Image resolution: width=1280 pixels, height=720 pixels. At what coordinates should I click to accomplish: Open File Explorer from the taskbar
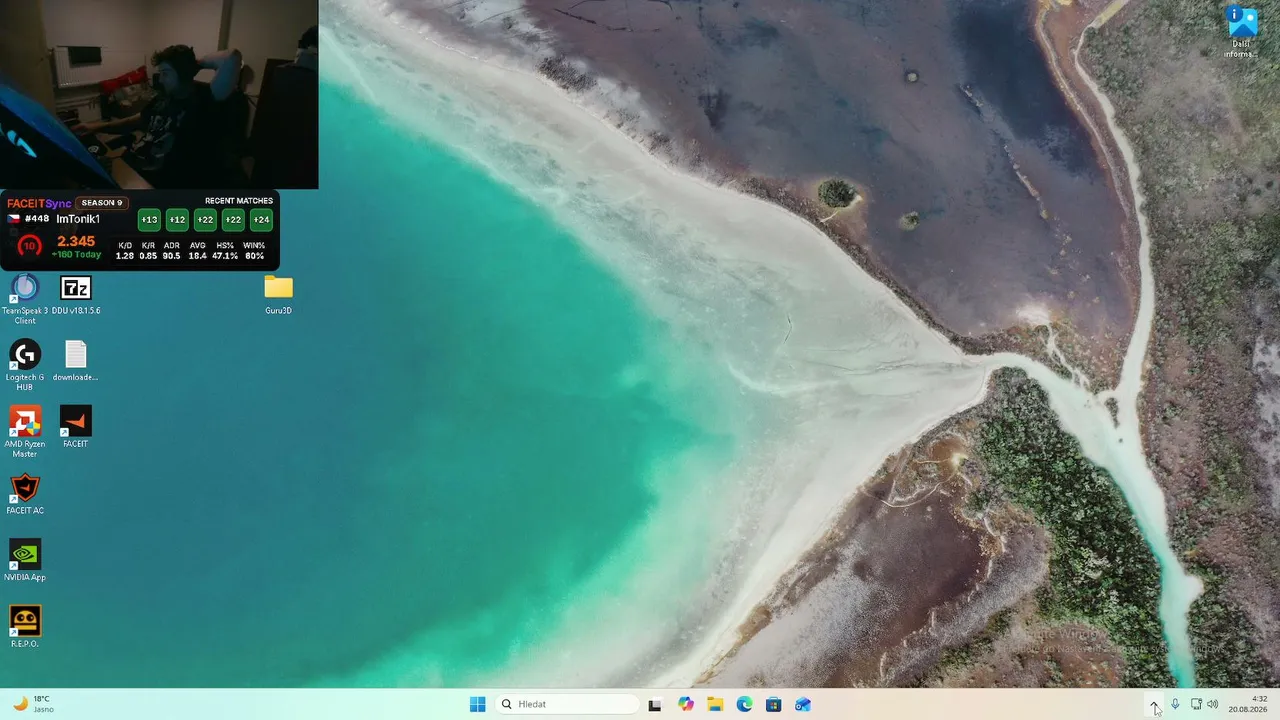pos(715,704)
